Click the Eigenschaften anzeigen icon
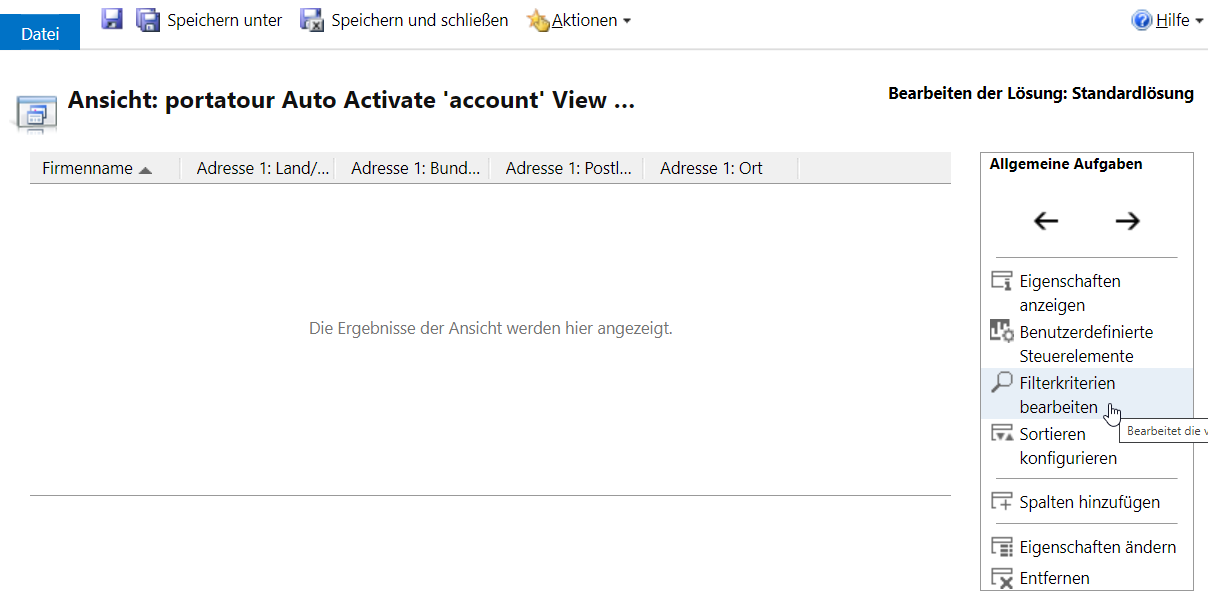 pos(1001,281)
